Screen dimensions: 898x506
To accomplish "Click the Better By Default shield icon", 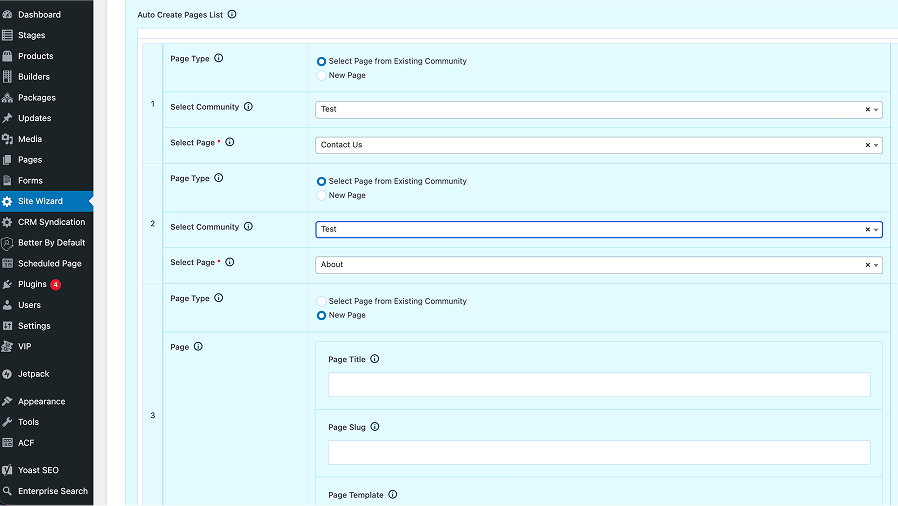I will coord(7,243).
